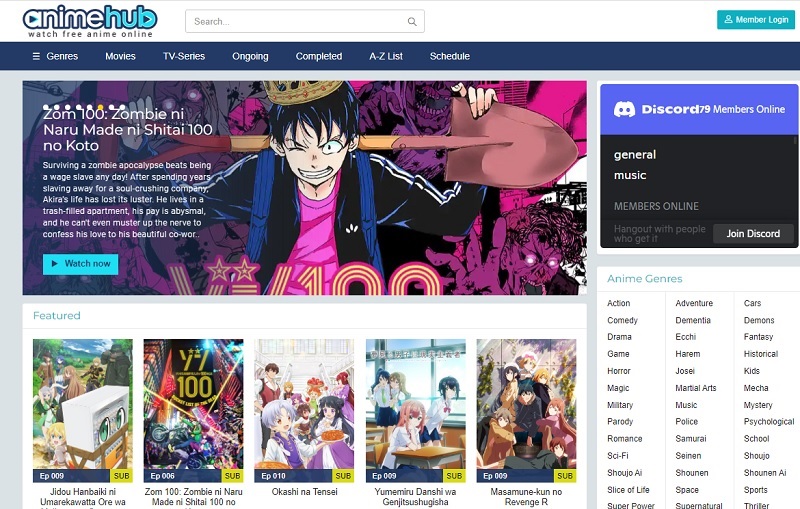800x509 pixels.
Task: Browse the Mecha genre
Action: (756, 388)
